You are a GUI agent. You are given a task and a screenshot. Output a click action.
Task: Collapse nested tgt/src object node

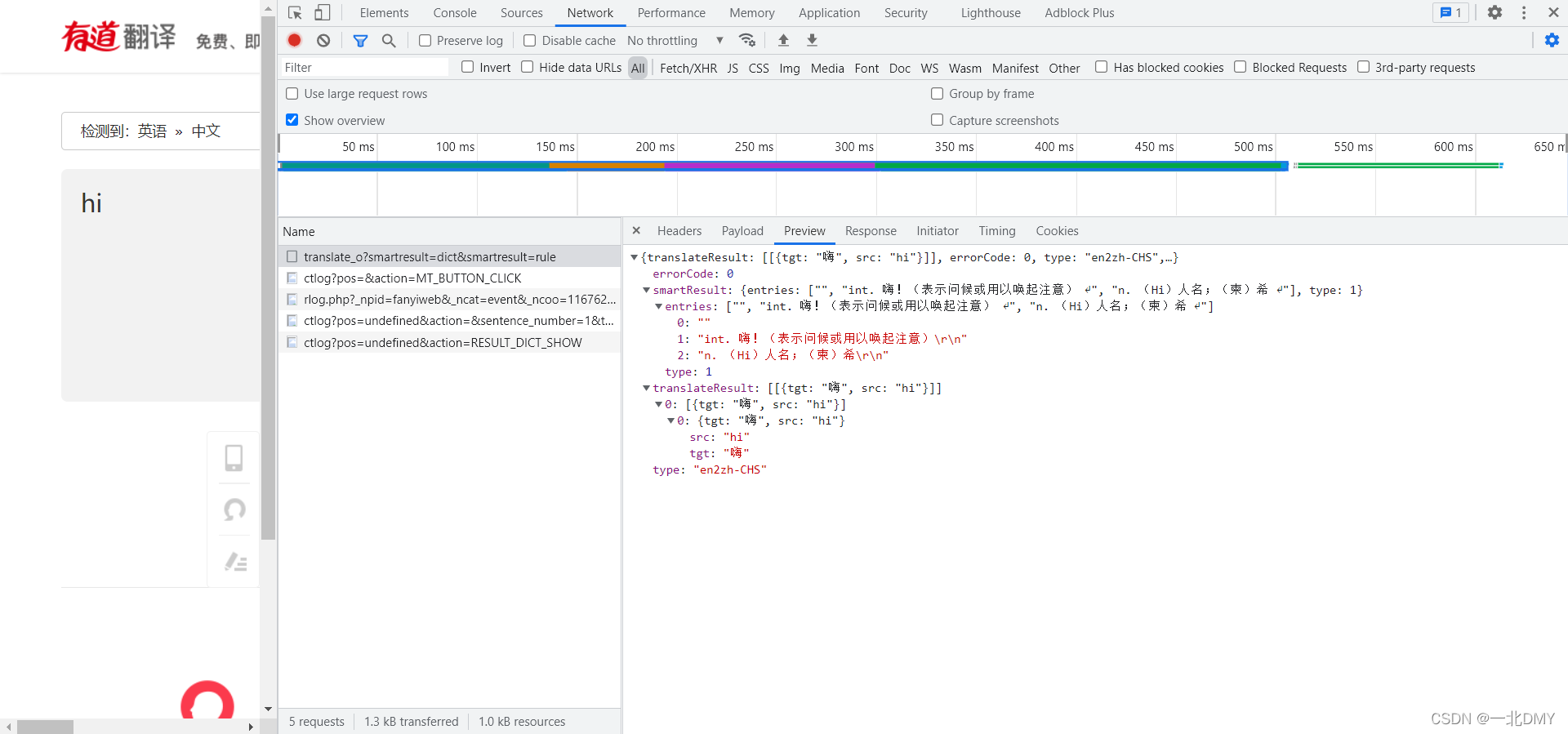(x=670, y=420)
